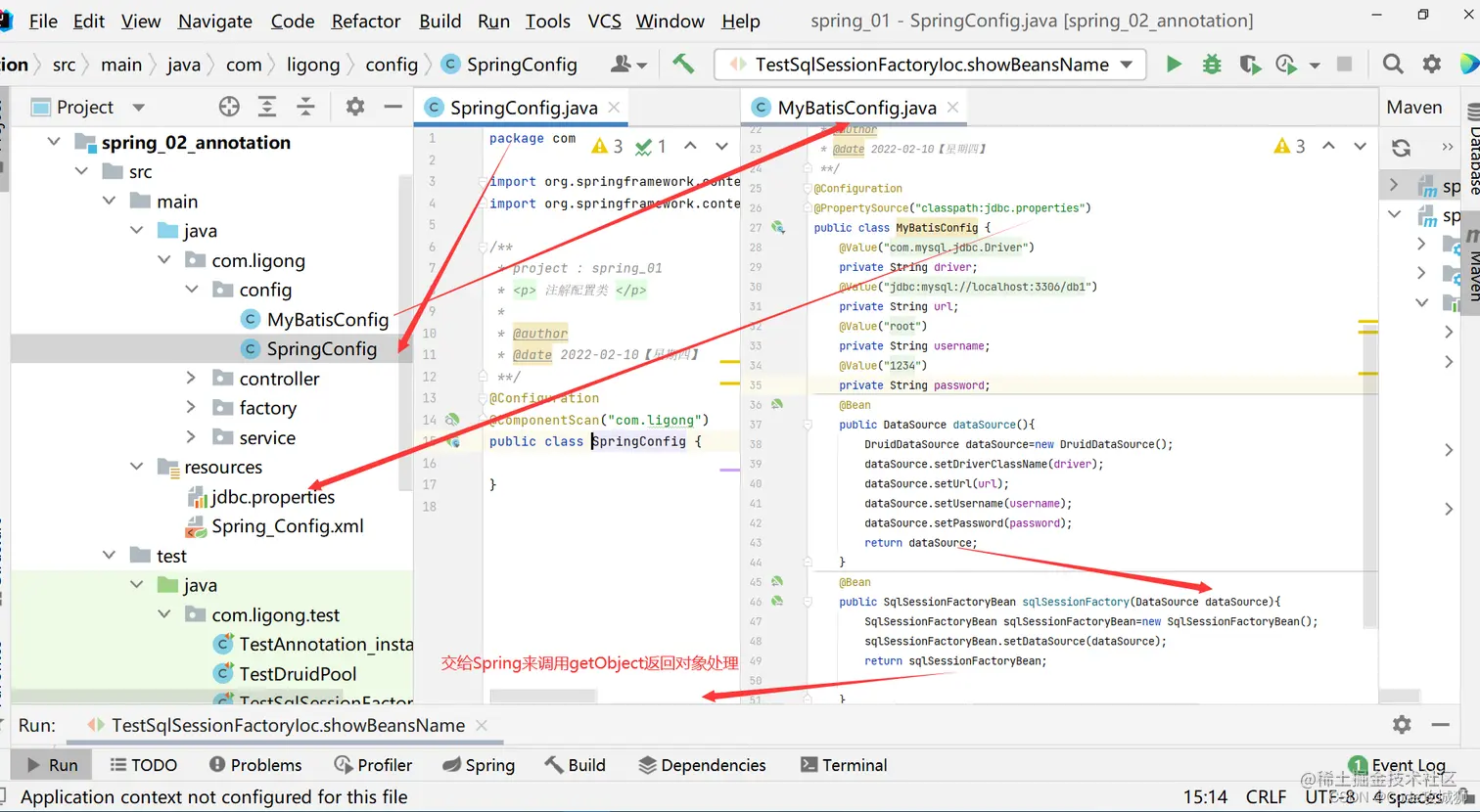The height and width of the screenshot is (812, 1480).
Task: Click the user account icon in toolbar
Action: point(628,65)
